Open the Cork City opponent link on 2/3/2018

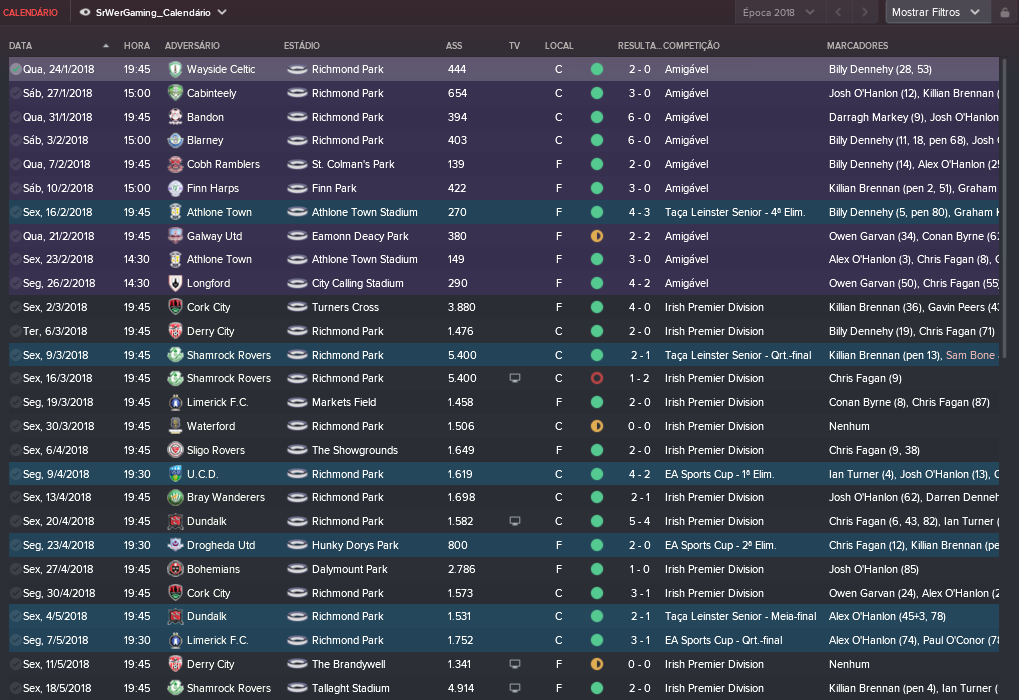(x=209, y=307)
